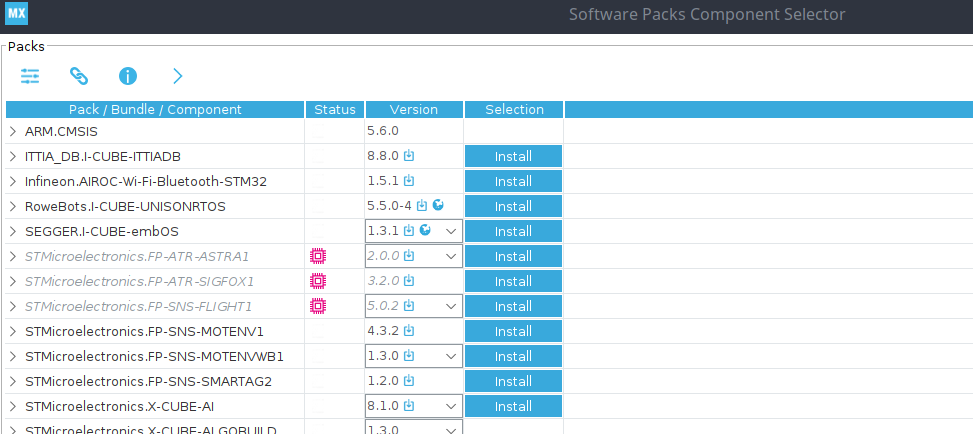This screenshot has width=973, height=434.
Task: Open version dropdown for FP-SNS-MOTENVWB1
Action: pyautogui.click(x=451, y=356)
